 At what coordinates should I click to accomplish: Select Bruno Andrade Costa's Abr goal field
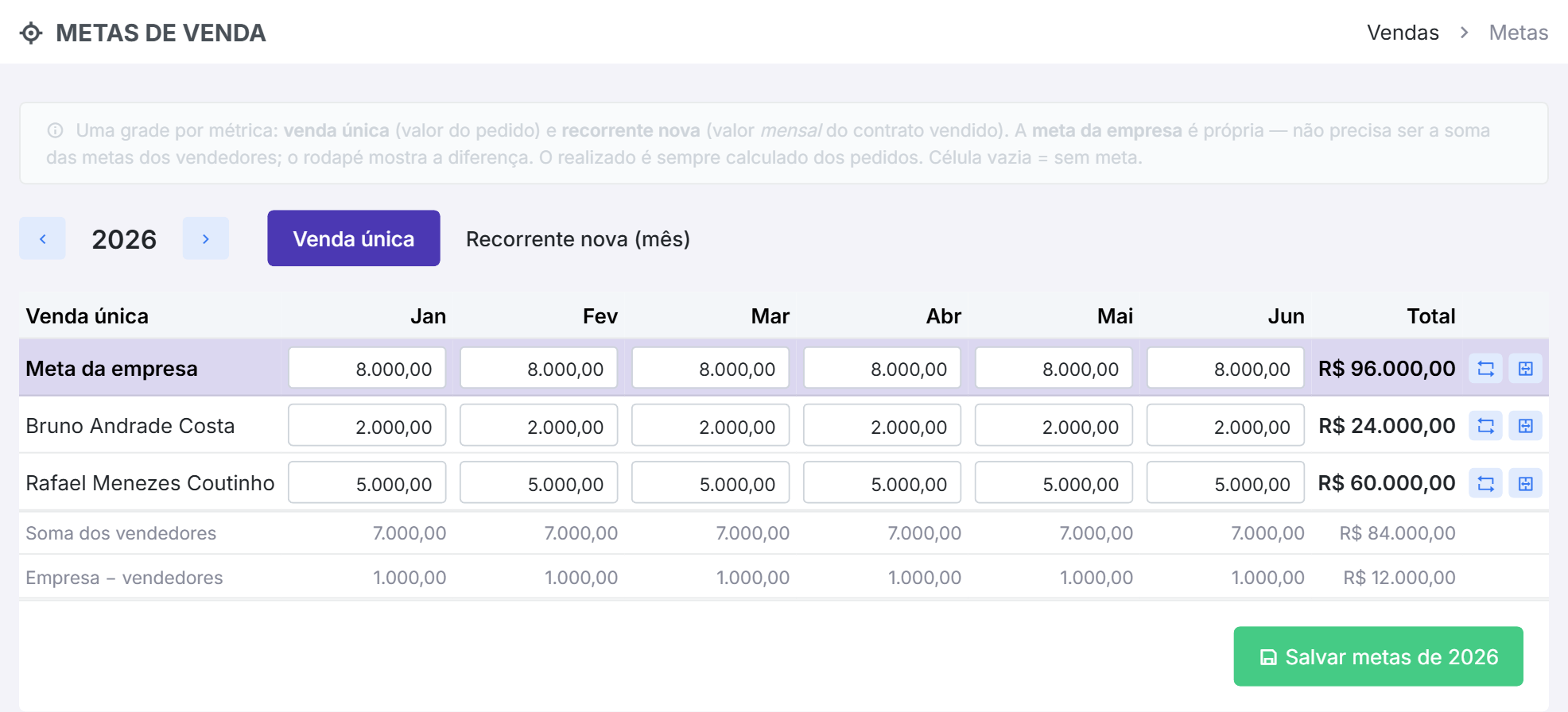click(883, 425)
